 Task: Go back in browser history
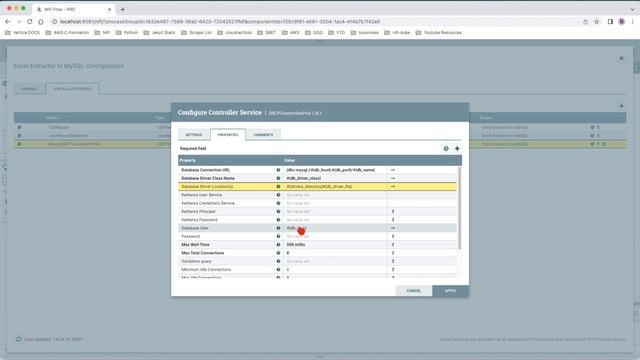8,22
